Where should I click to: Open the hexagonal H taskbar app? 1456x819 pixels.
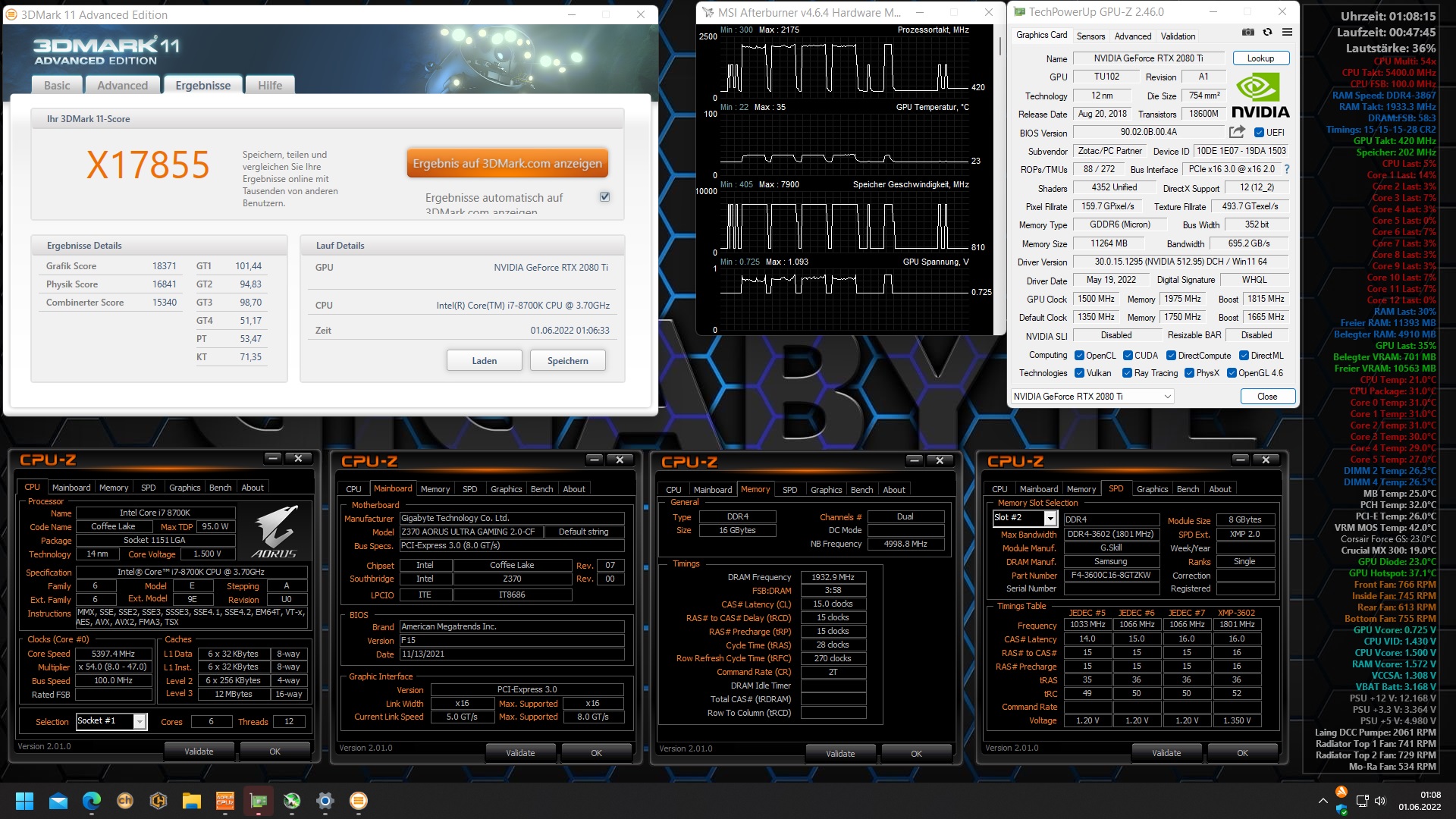pos(158,801)
